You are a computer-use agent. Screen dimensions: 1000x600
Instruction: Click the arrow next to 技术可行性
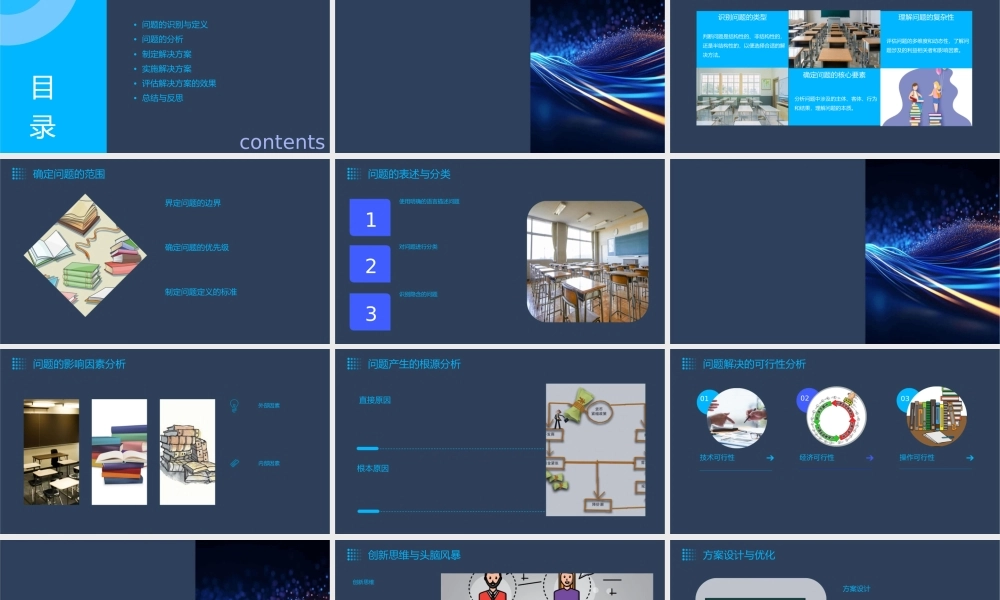point(770,458)
